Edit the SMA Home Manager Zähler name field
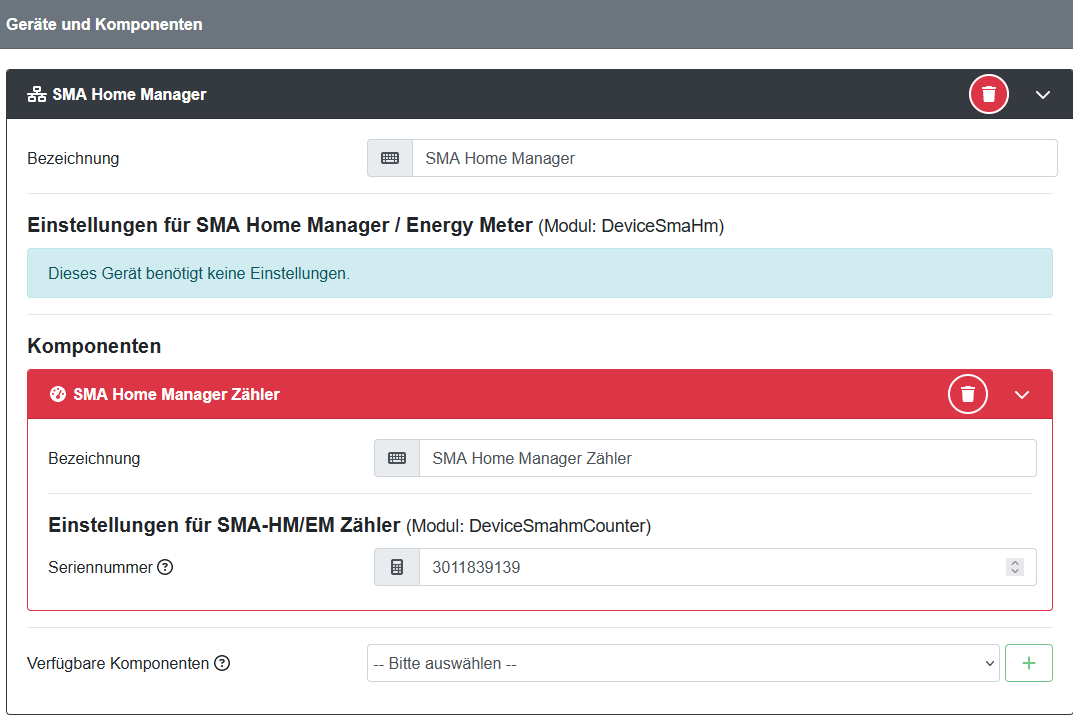Viewport: 1073px width, 715px height. pos(727,458)
